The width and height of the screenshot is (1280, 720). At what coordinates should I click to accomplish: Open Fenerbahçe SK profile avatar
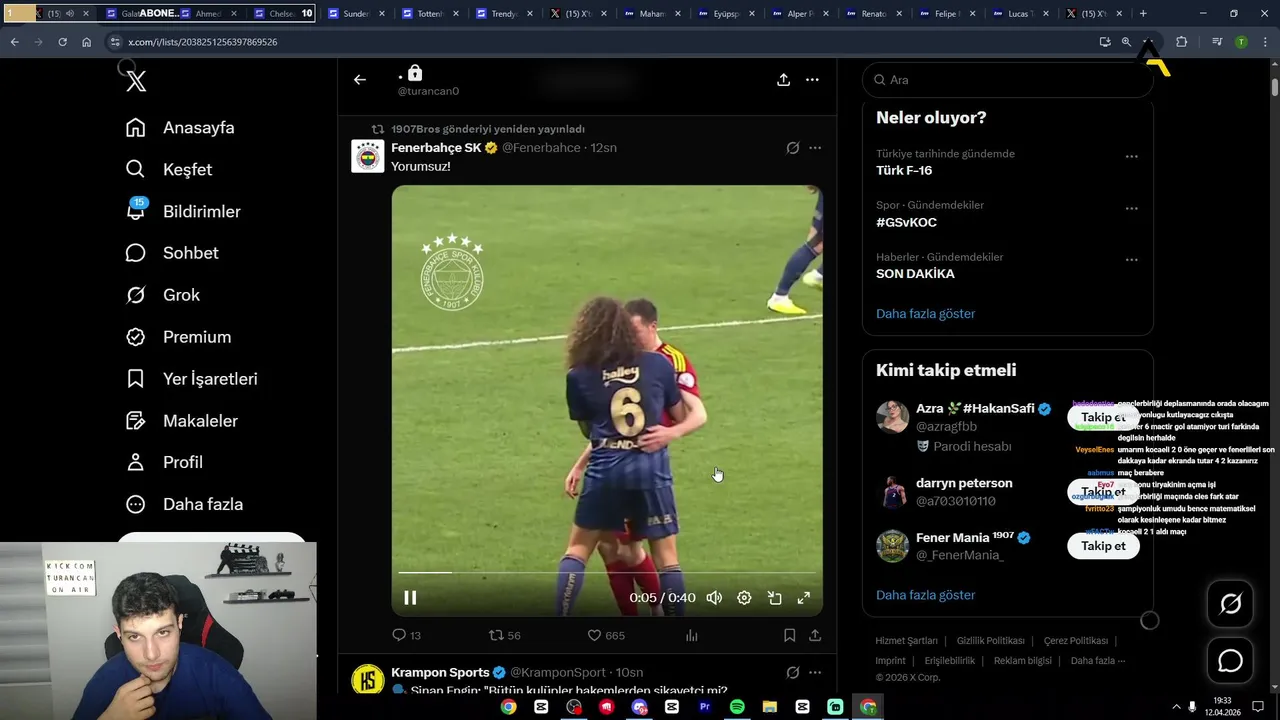click(368, 156)
